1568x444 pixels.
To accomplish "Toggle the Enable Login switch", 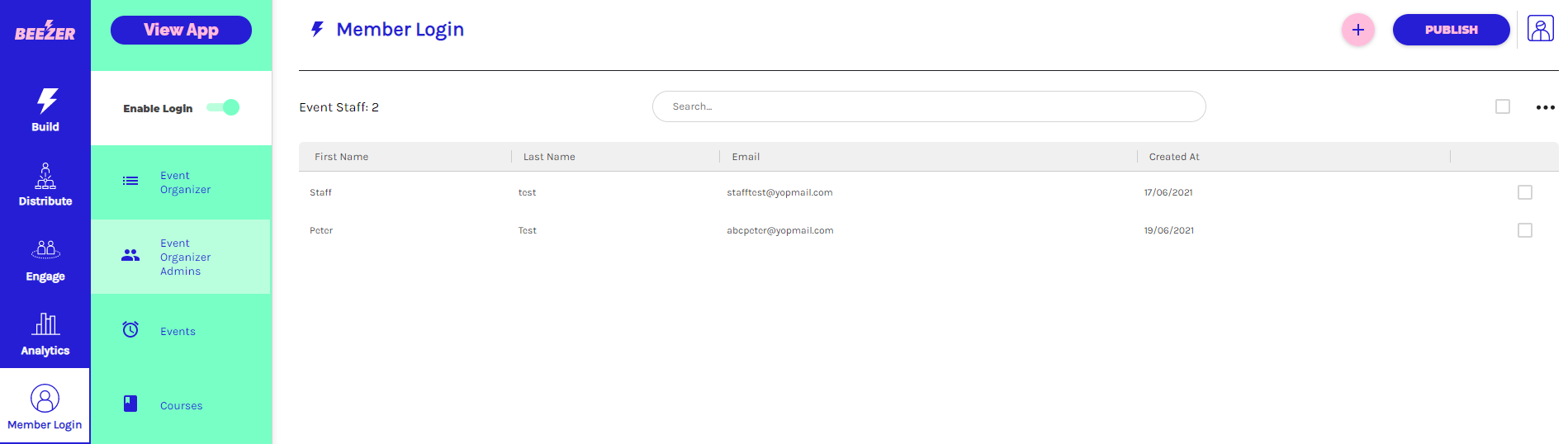I will pos(223,107).
